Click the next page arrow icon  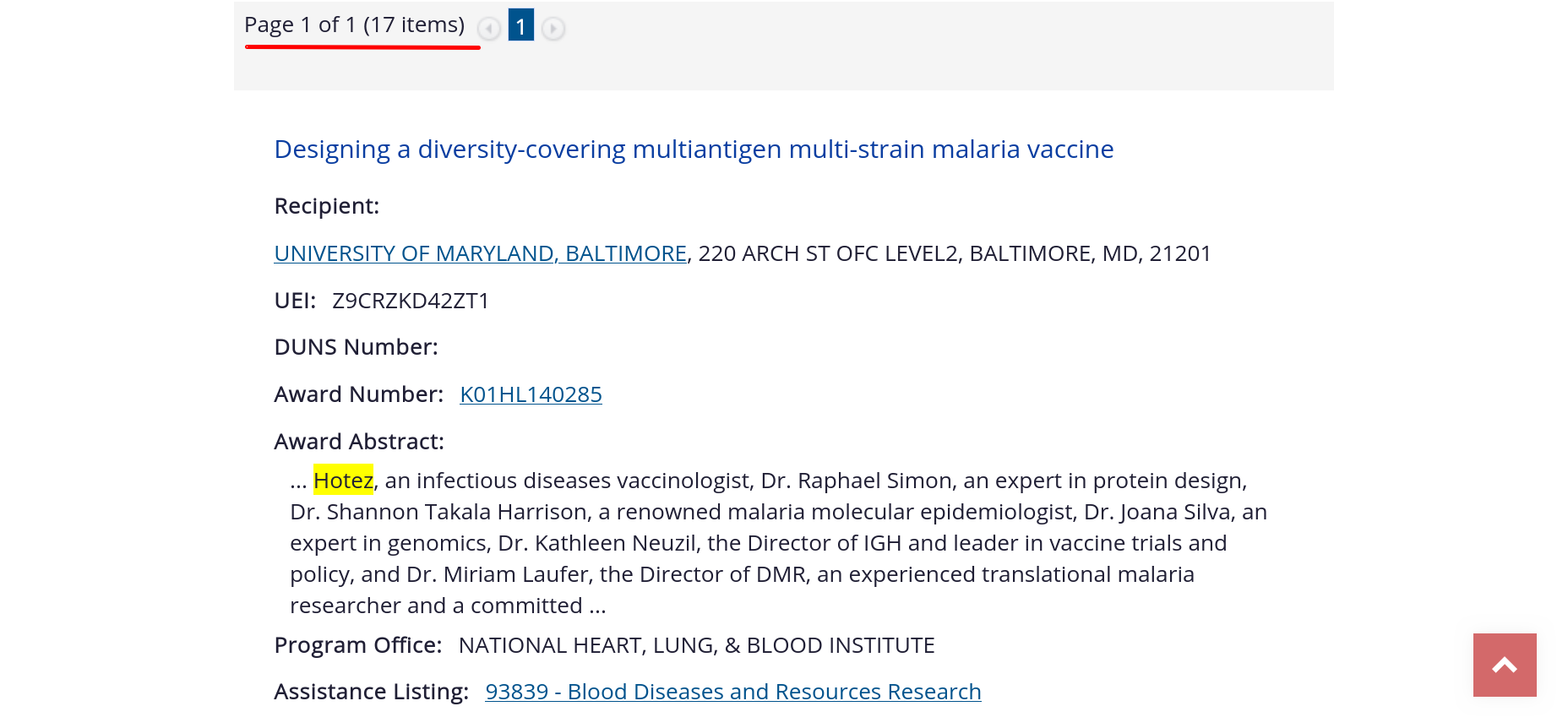pos(553,29)
